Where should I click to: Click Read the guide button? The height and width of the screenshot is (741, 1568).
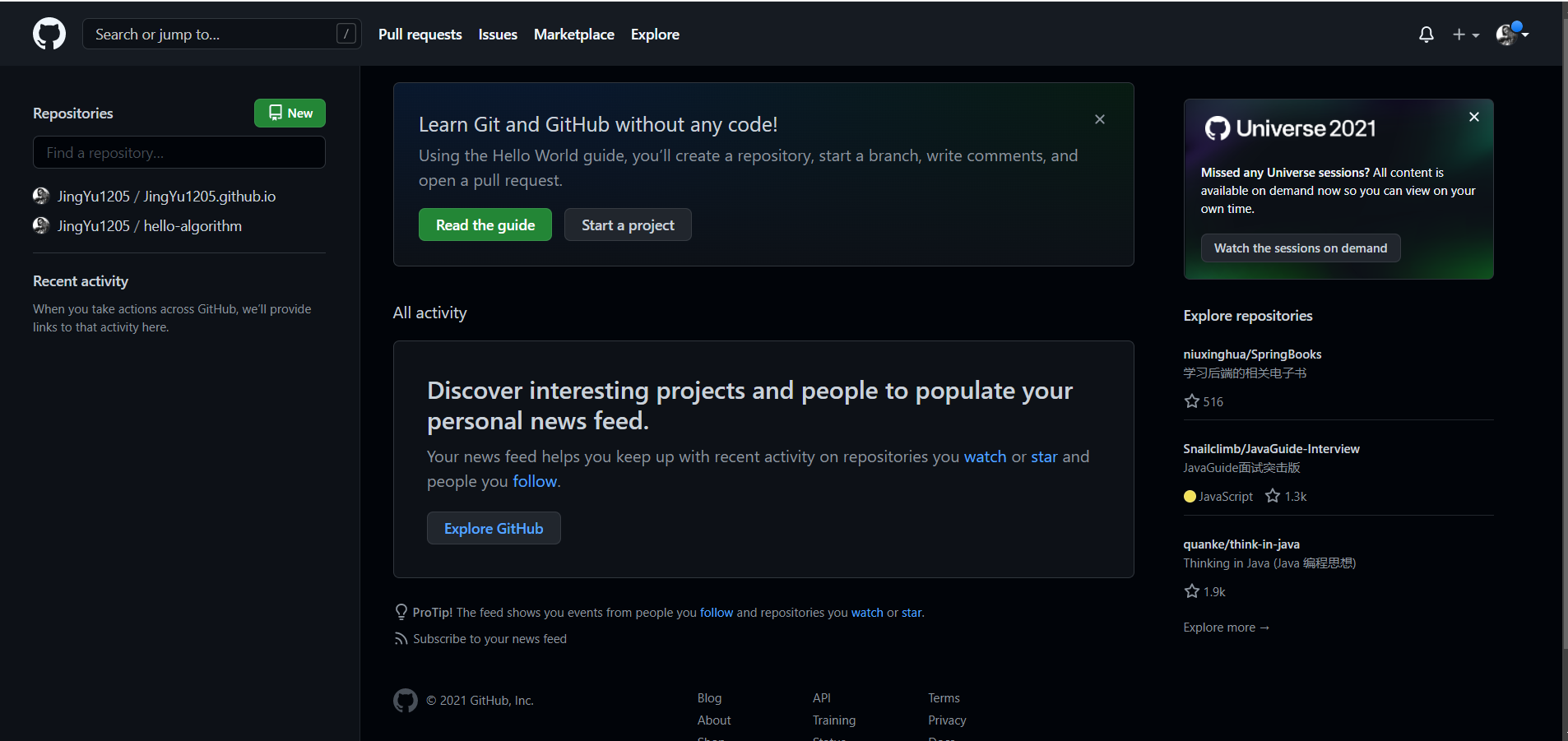[x=485, y=225]
